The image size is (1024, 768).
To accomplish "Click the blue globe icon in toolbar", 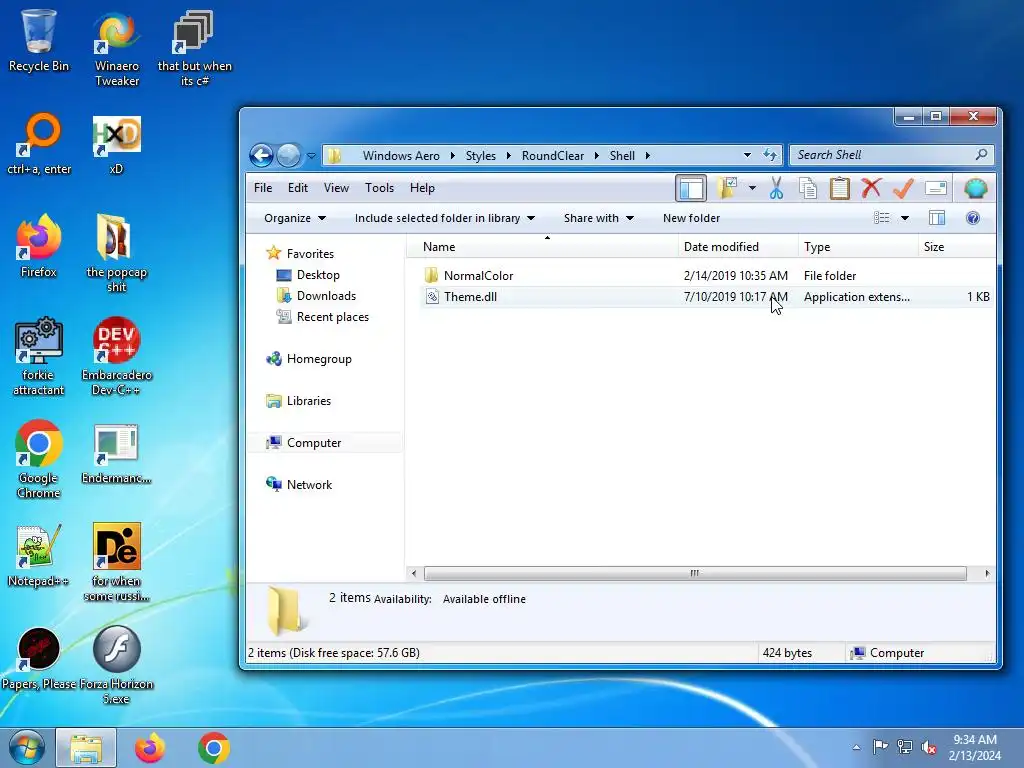I will click(x=976, y=189).
